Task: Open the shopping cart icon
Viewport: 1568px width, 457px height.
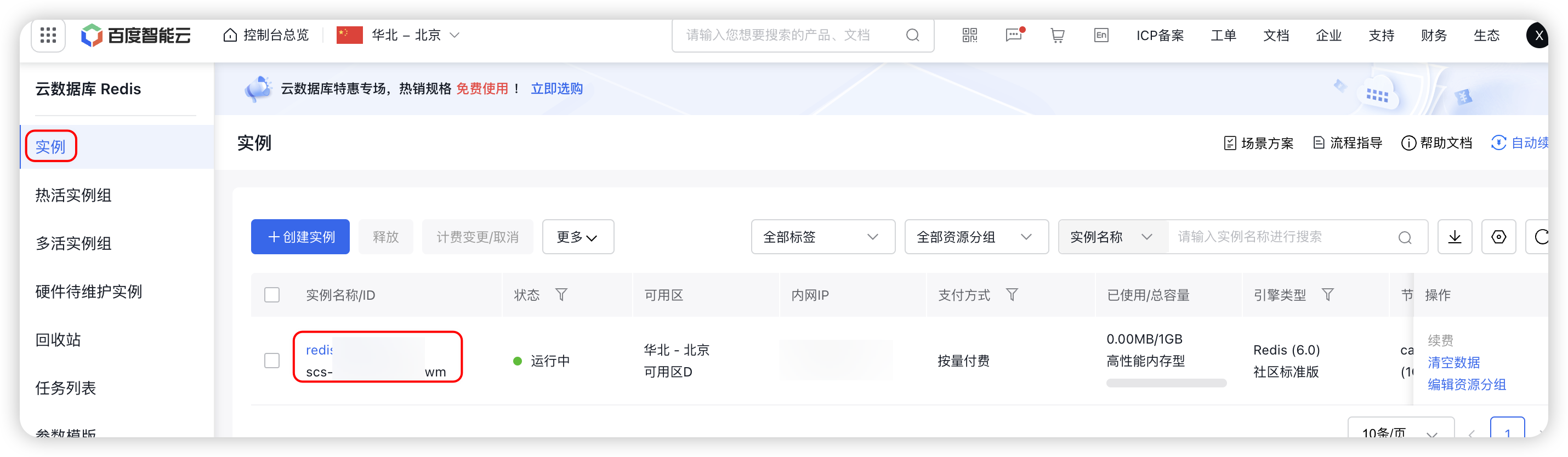Action: pos(1058,36)
